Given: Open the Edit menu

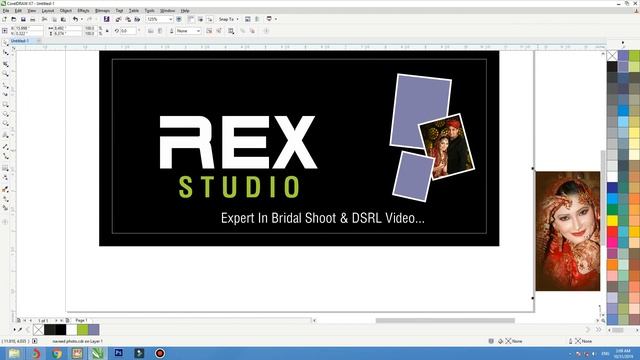Looking at the screenshot, I should [18, 11].
